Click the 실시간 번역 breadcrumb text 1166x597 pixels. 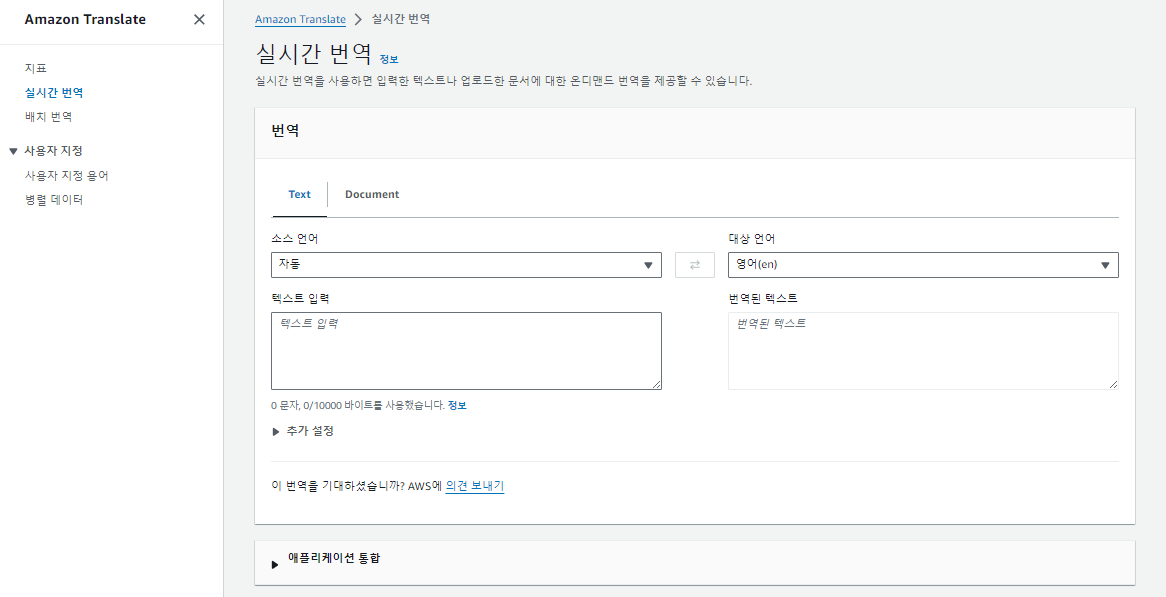point(401,19)
